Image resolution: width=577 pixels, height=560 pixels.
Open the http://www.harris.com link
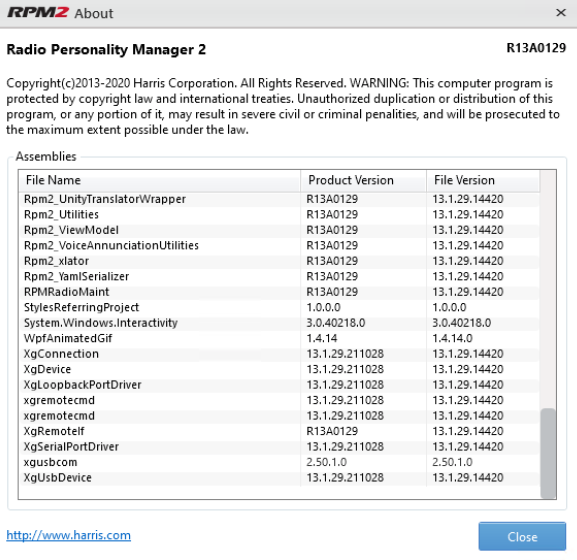[68, 535]
